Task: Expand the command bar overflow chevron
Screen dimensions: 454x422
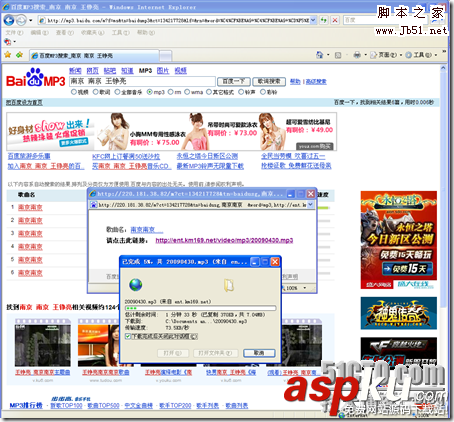Action: [x=444, y=52]
